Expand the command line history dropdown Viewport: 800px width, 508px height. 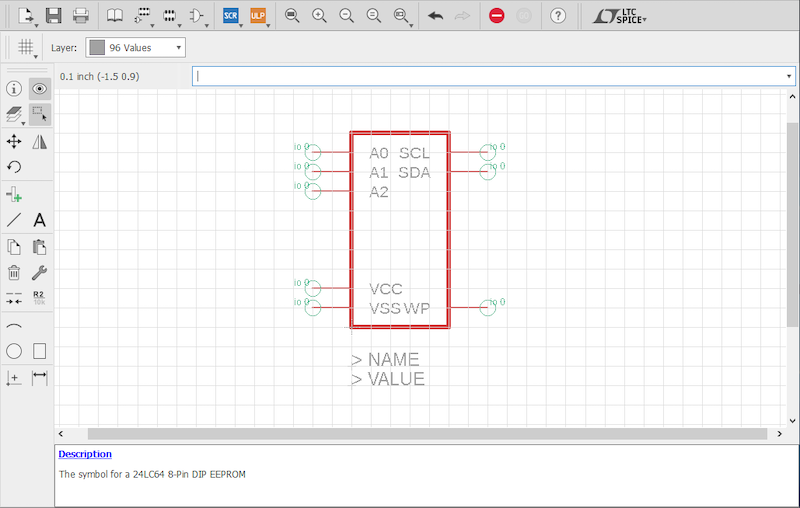tap(789, 77)
